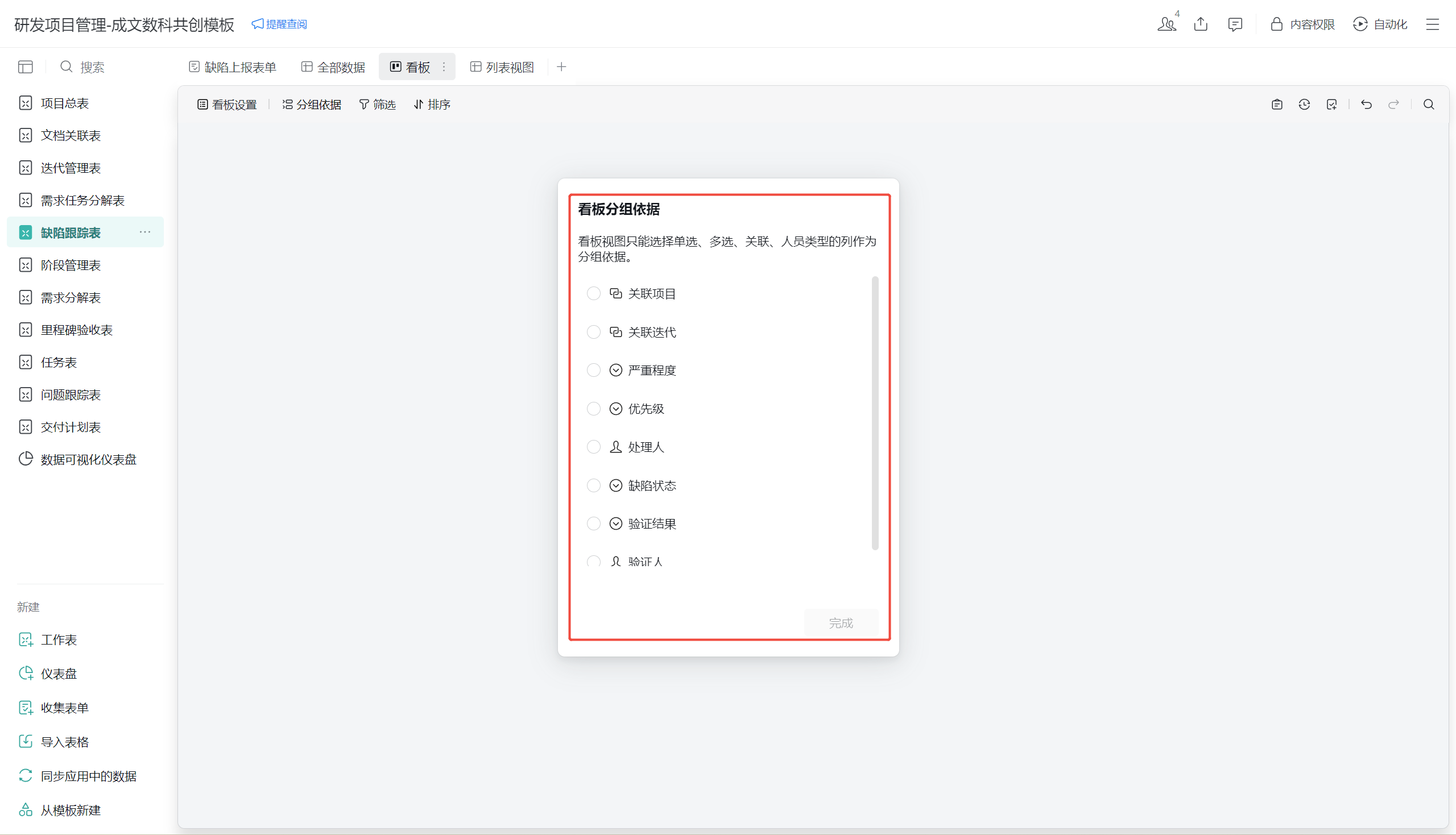Open the history clock icon
Screen dimensions: 1456x835
point(1304,105)
